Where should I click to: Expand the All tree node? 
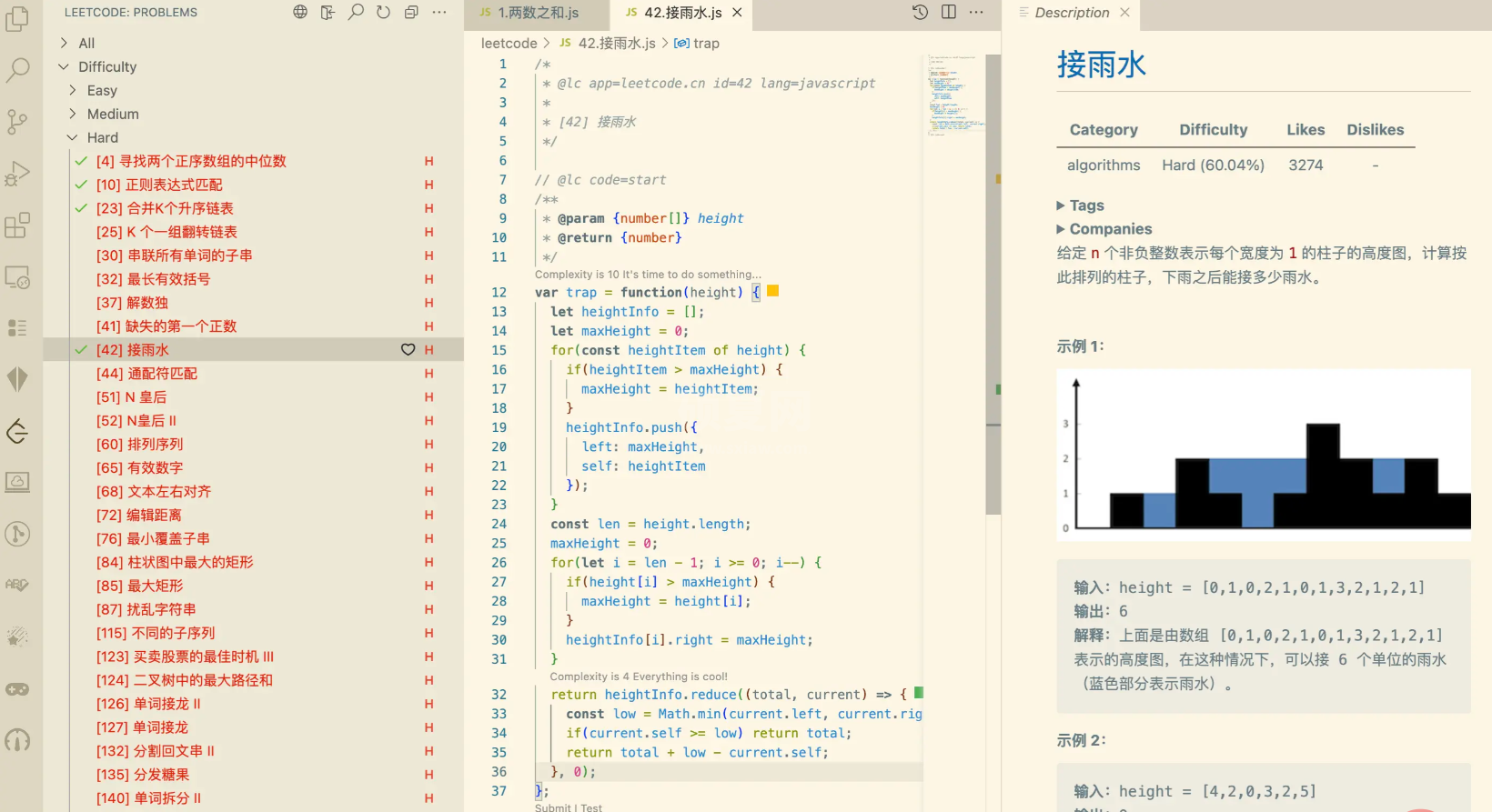pos(64,43)
